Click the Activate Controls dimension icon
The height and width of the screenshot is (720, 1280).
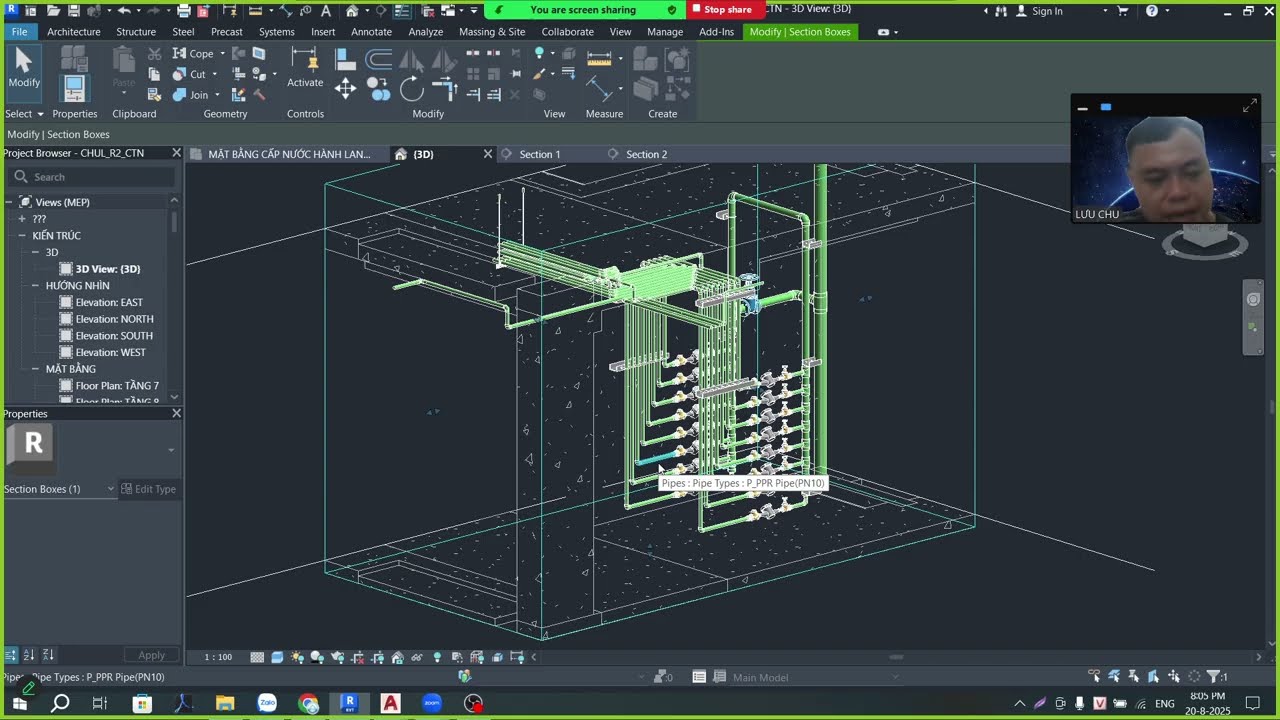coord(304,59)
